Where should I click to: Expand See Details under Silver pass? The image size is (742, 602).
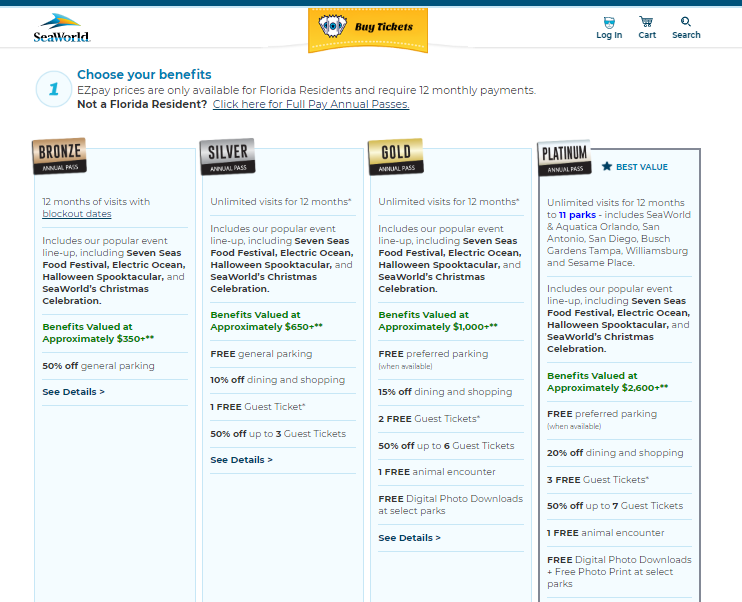pos(241,460)
